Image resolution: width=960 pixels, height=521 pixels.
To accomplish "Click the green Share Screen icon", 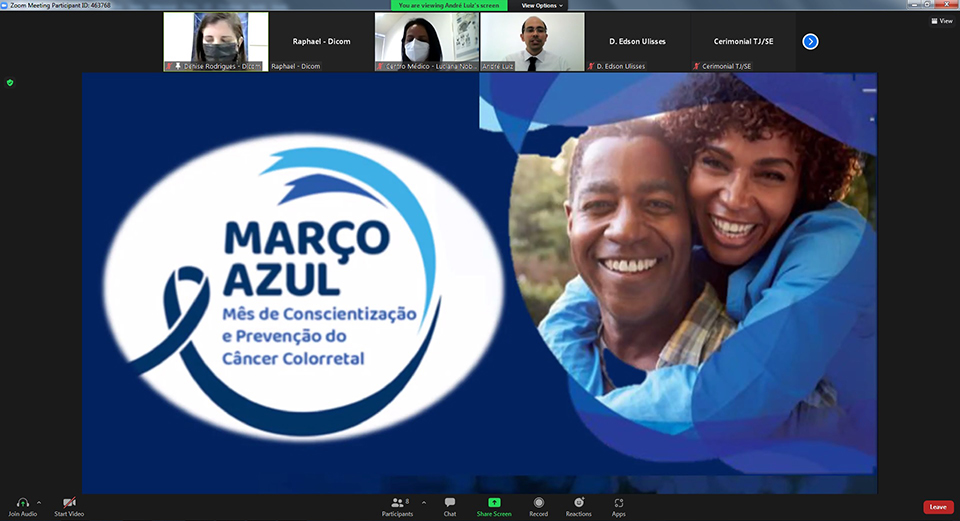I will 494,502.
